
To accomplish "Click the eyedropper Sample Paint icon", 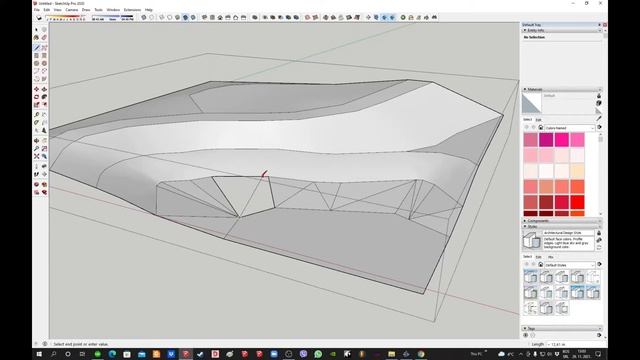I will pyautogui.click(x=598, y=118).
